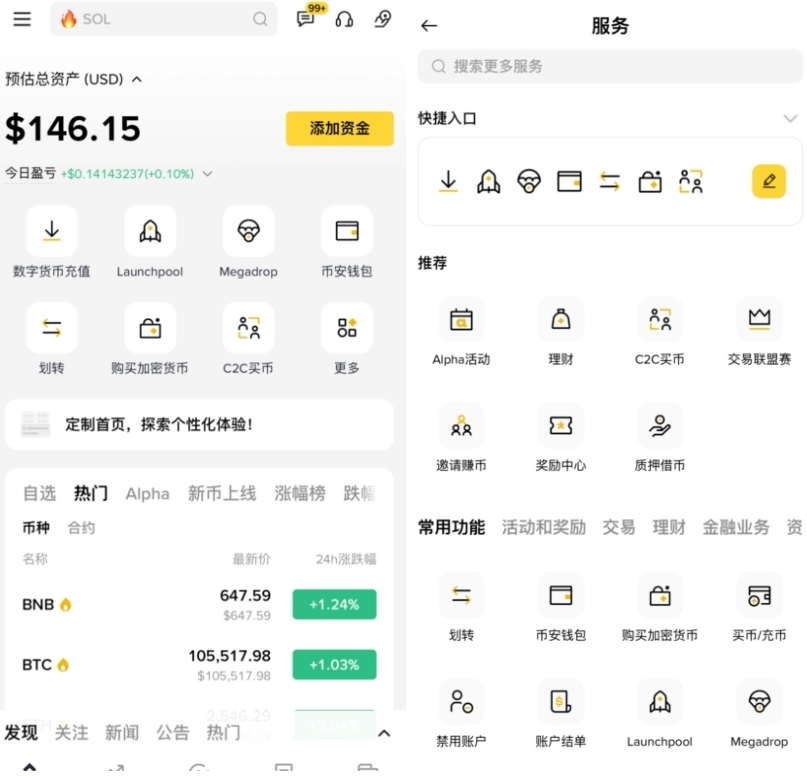Tap the deposit arrow icon in 快捷入口 bar
The height and width of the screenshot is (776, 807).
pos(448,181)
